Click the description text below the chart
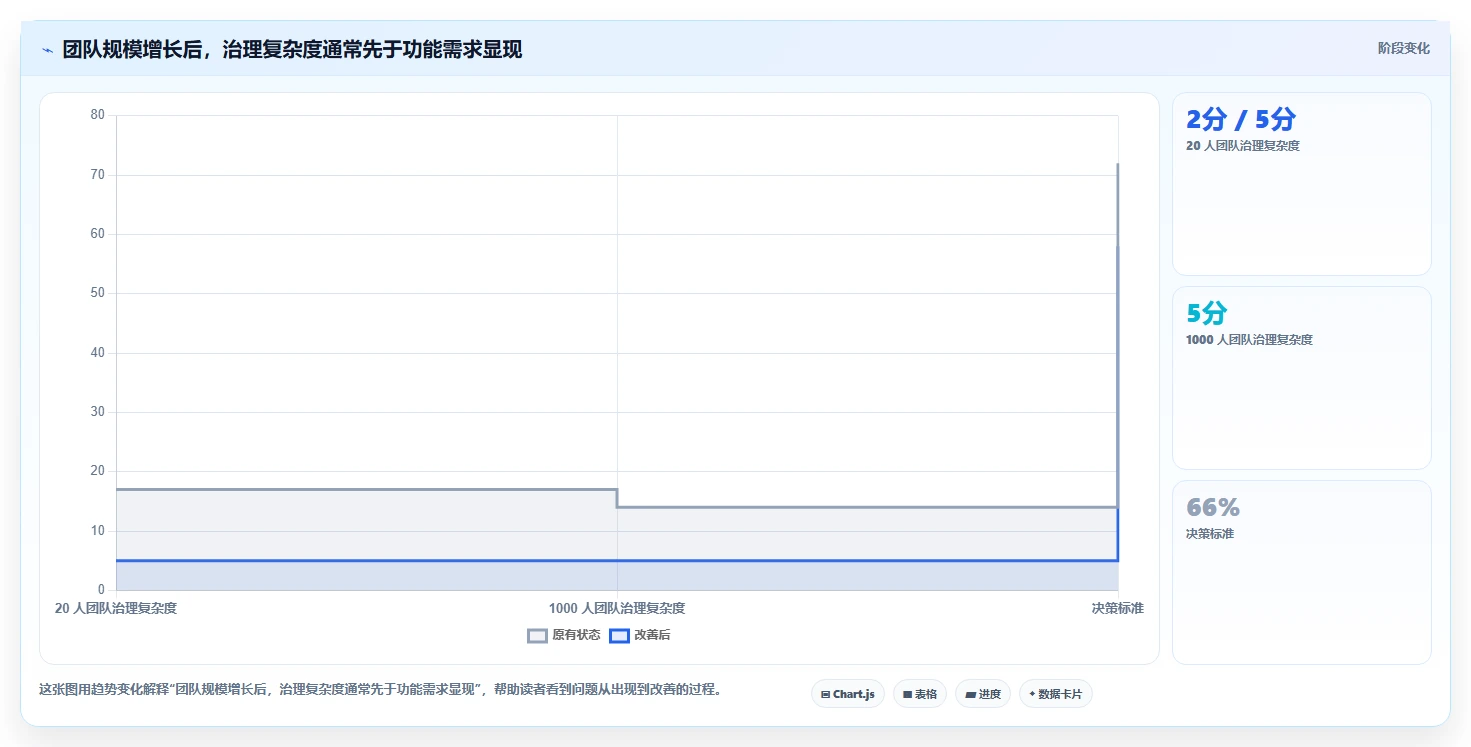Viewport: 1471px width, 747px height. click(x=380, y=690)
